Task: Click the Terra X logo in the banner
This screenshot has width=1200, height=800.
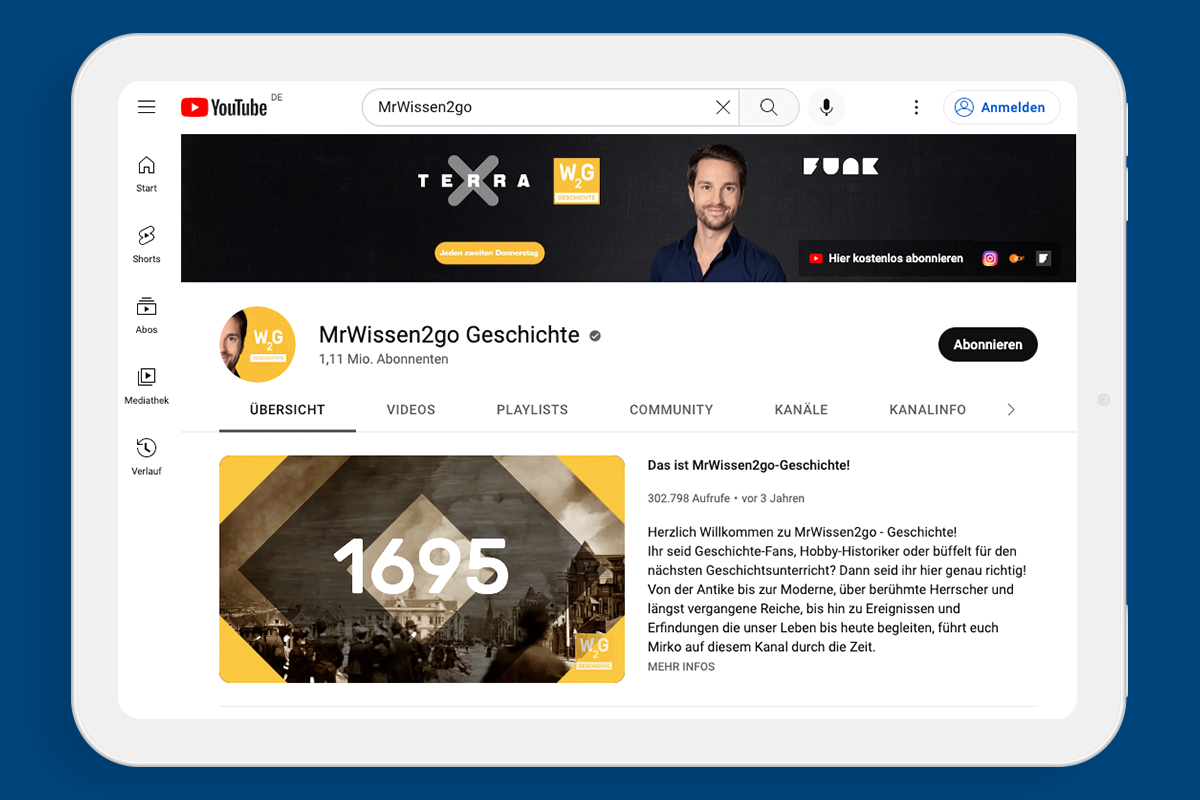Action: (x=473, y=181)
